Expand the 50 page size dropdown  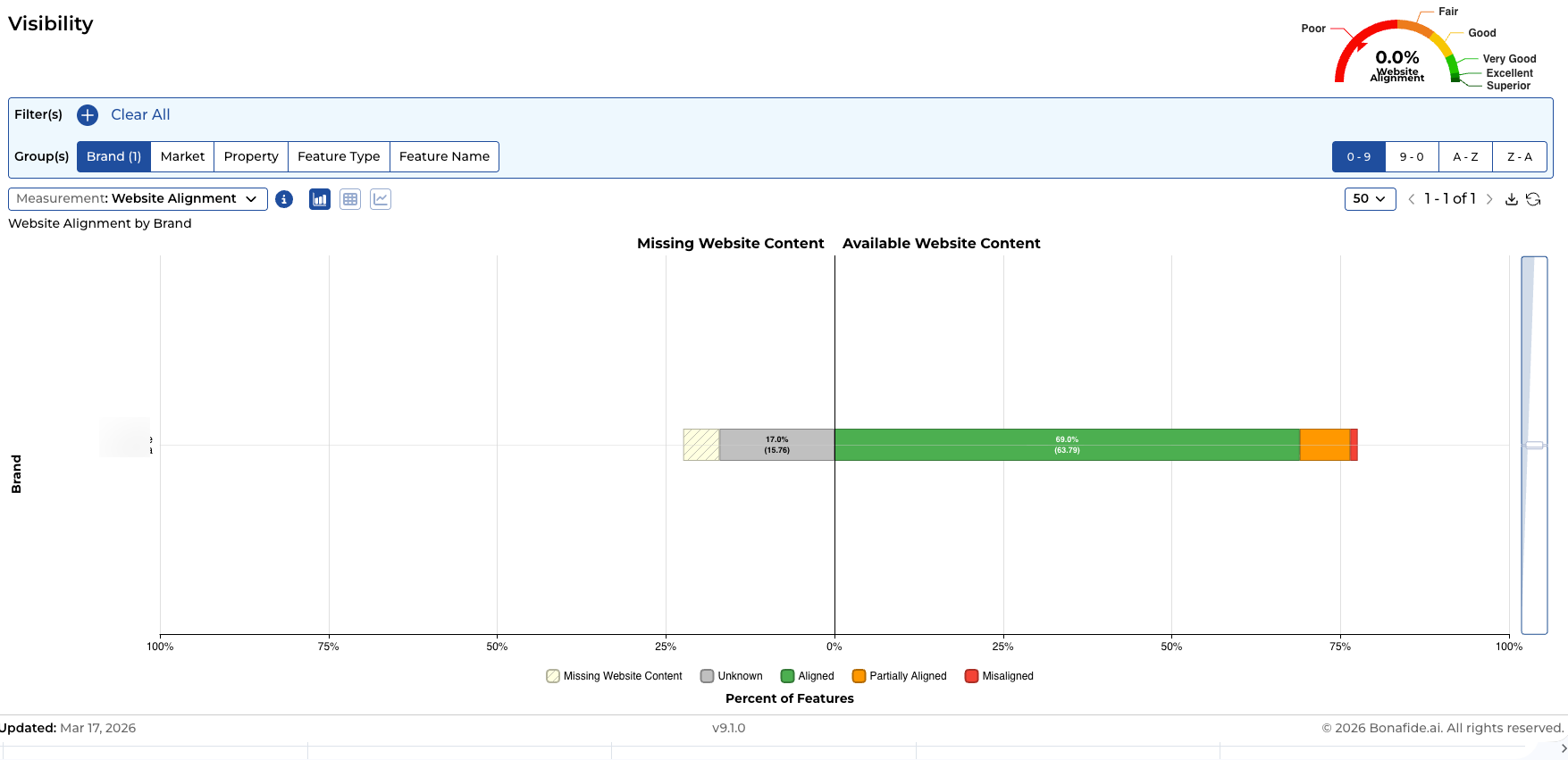point(1370,198)
